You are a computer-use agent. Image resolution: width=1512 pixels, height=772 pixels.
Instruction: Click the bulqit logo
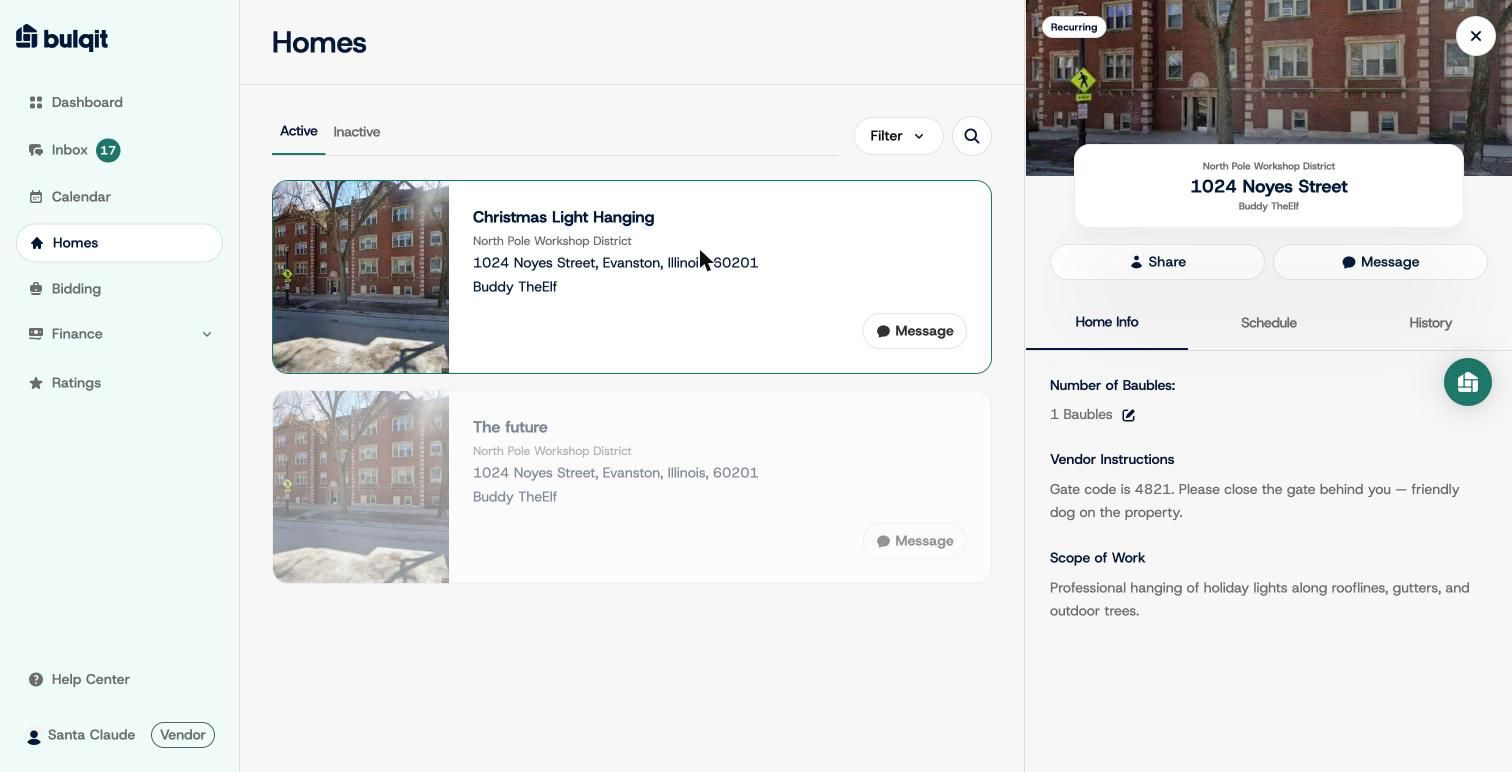[62, 38]
